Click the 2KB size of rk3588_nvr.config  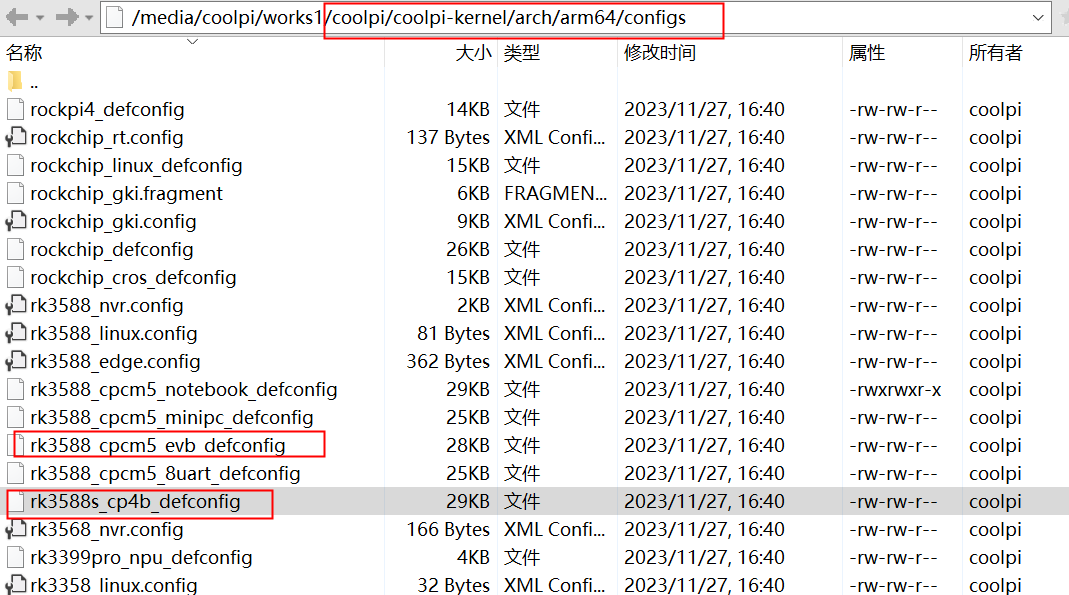[x=473, y=305]
